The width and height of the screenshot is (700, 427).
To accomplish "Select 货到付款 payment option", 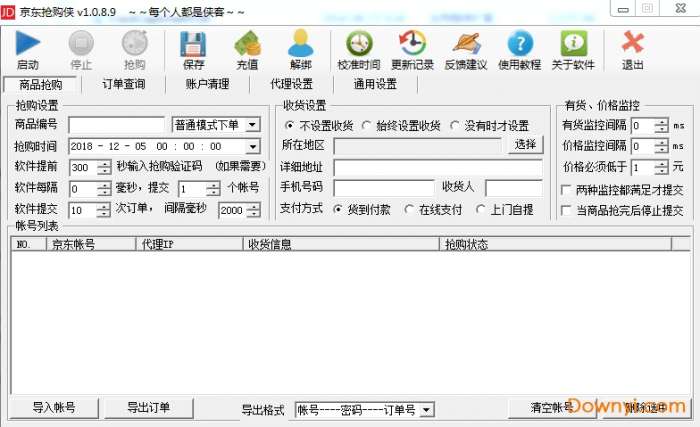I will [x=338, y=209].
